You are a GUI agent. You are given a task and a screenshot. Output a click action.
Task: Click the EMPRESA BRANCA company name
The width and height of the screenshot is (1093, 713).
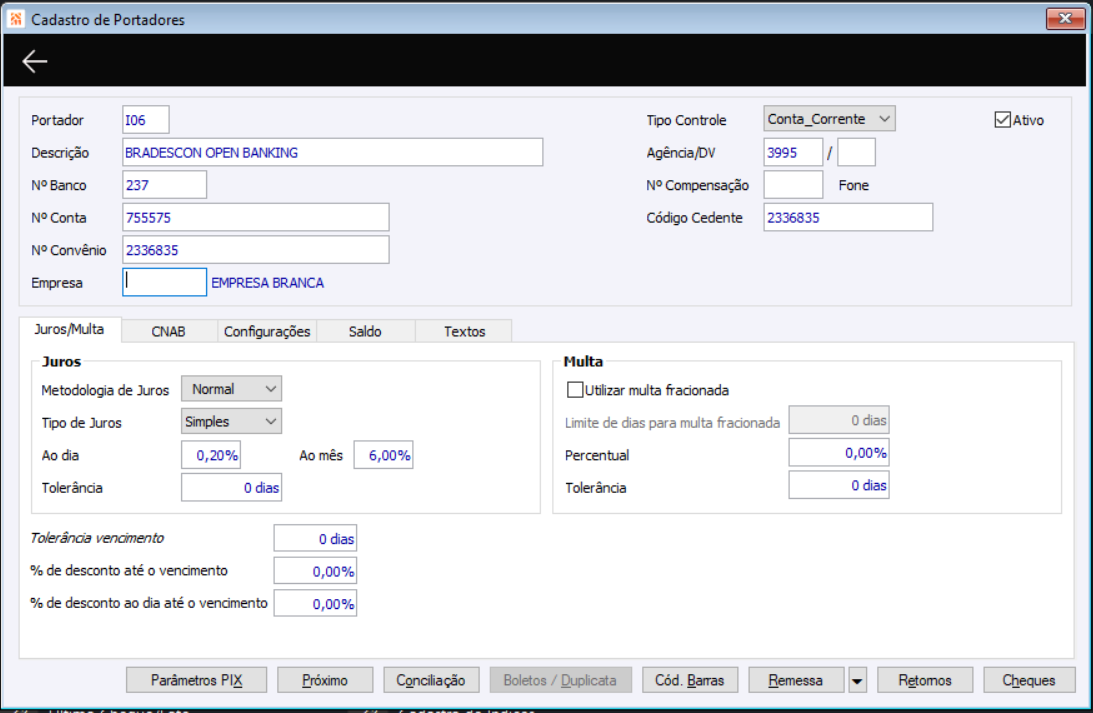point(268,282)
